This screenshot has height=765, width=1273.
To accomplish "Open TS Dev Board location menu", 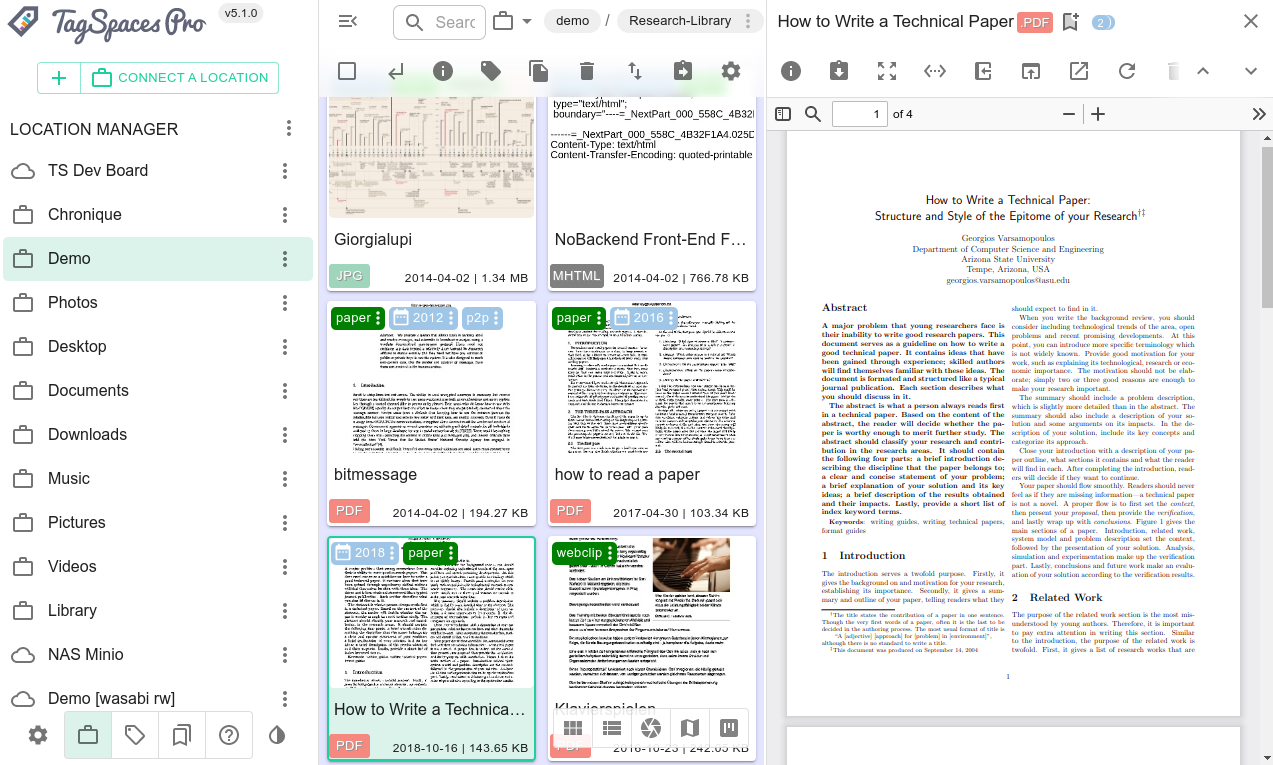I will 285,171.
